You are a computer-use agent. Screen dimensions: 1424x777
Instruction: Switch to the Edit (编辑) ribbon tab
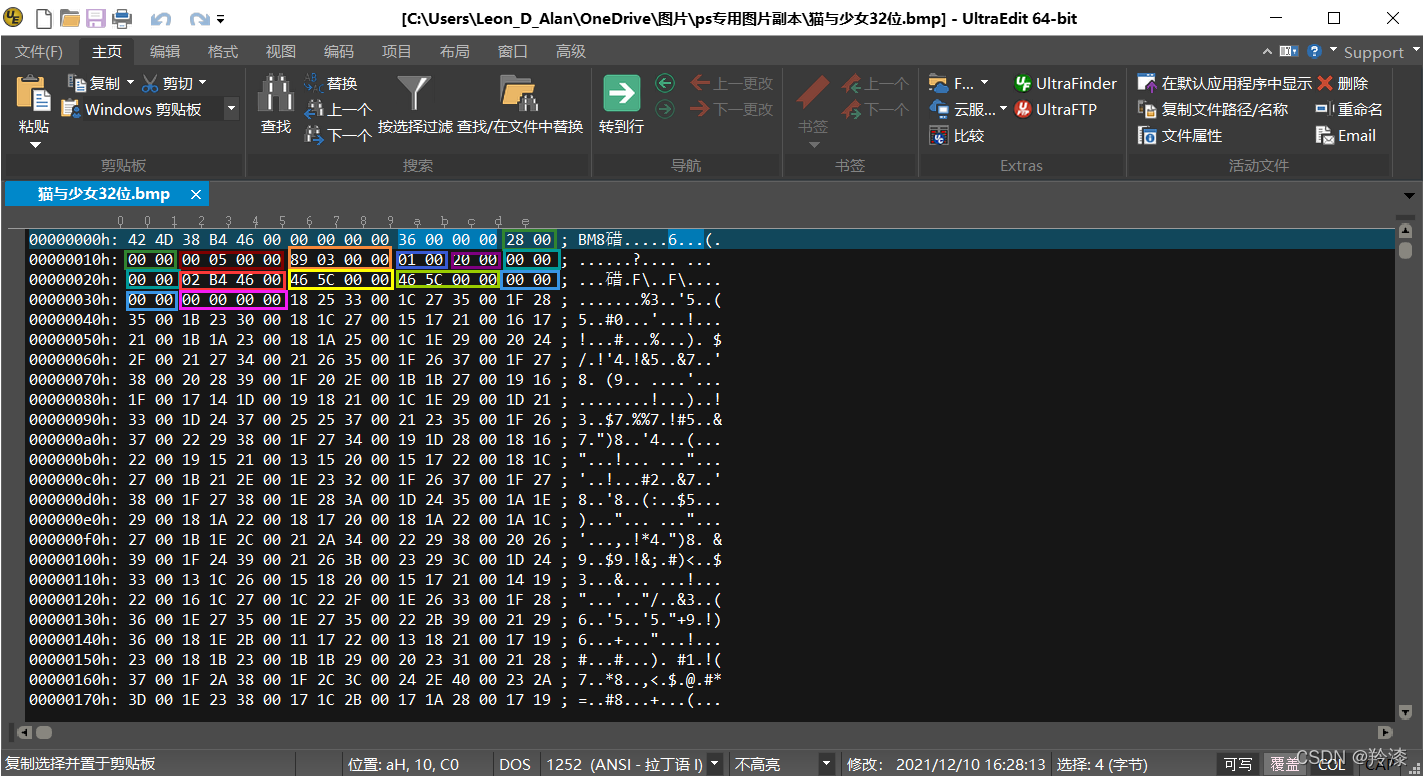(x=165, y=51)
